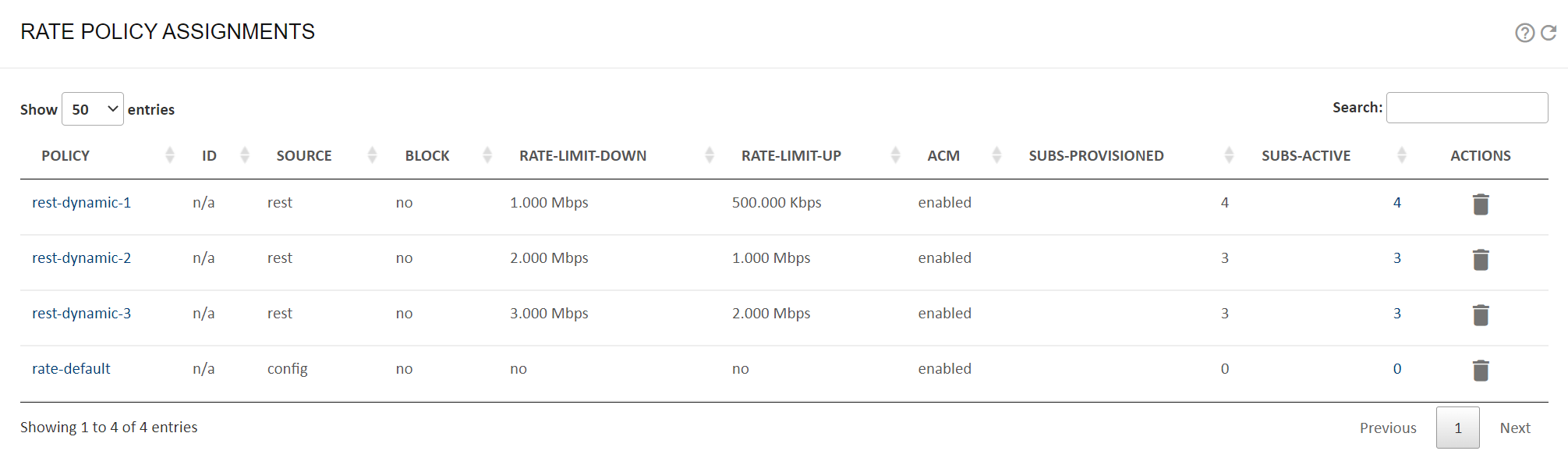
Task: Sort by POLICY column arrows
Action: pos(170,155)
